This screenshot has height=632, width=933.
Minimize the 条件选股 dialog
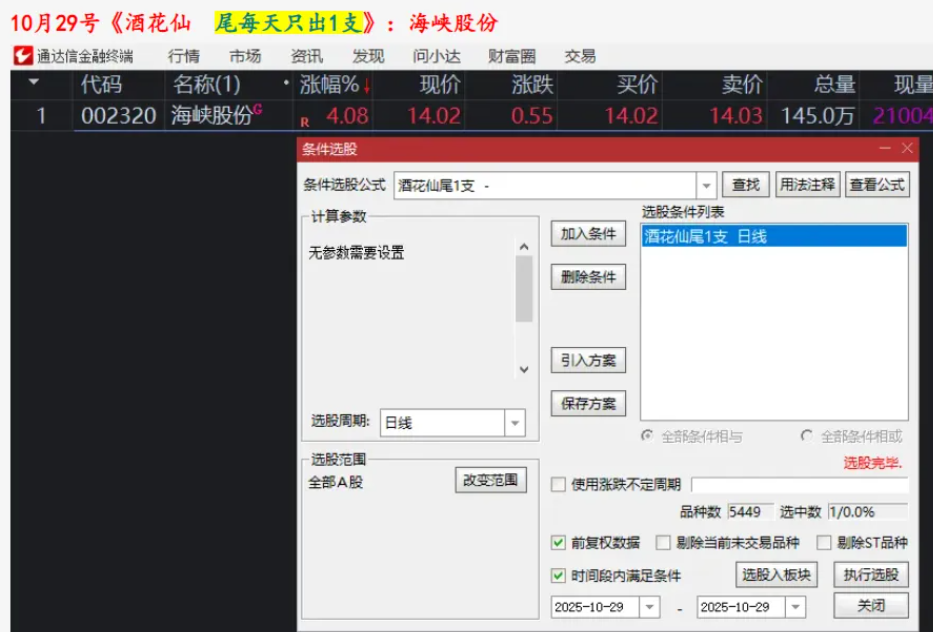tap(884, 149)
